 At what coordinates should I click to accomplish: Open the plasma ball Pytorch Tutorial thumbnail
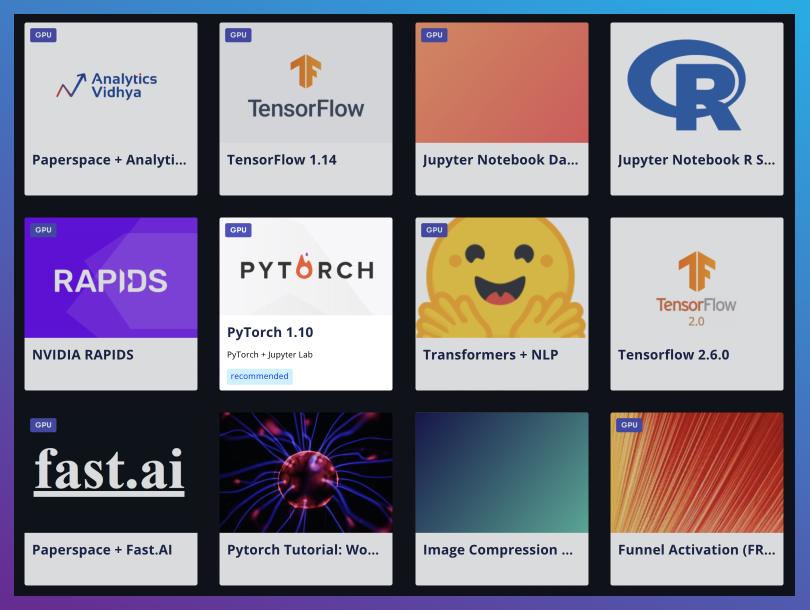(306, 473)
